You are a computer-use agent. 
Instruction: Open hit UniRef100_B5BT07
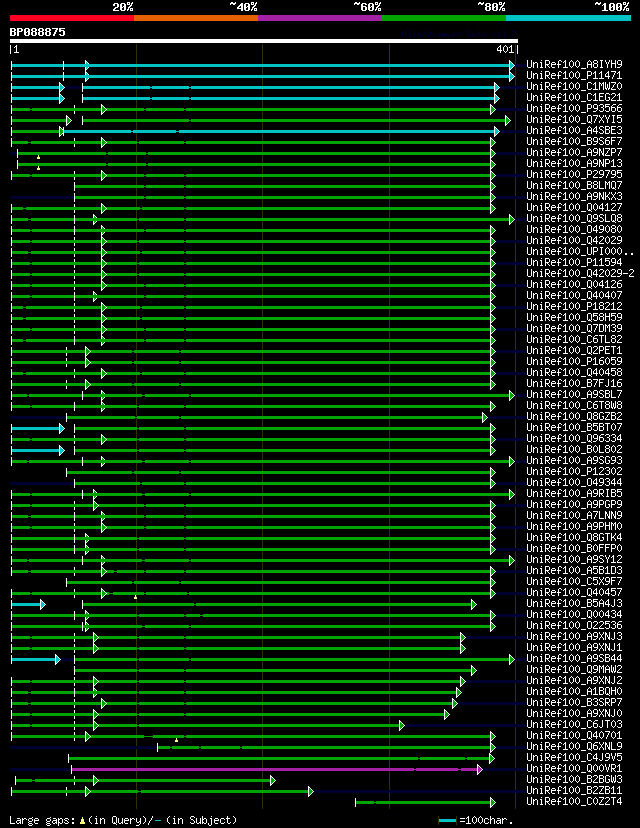(x=574, y=427)
